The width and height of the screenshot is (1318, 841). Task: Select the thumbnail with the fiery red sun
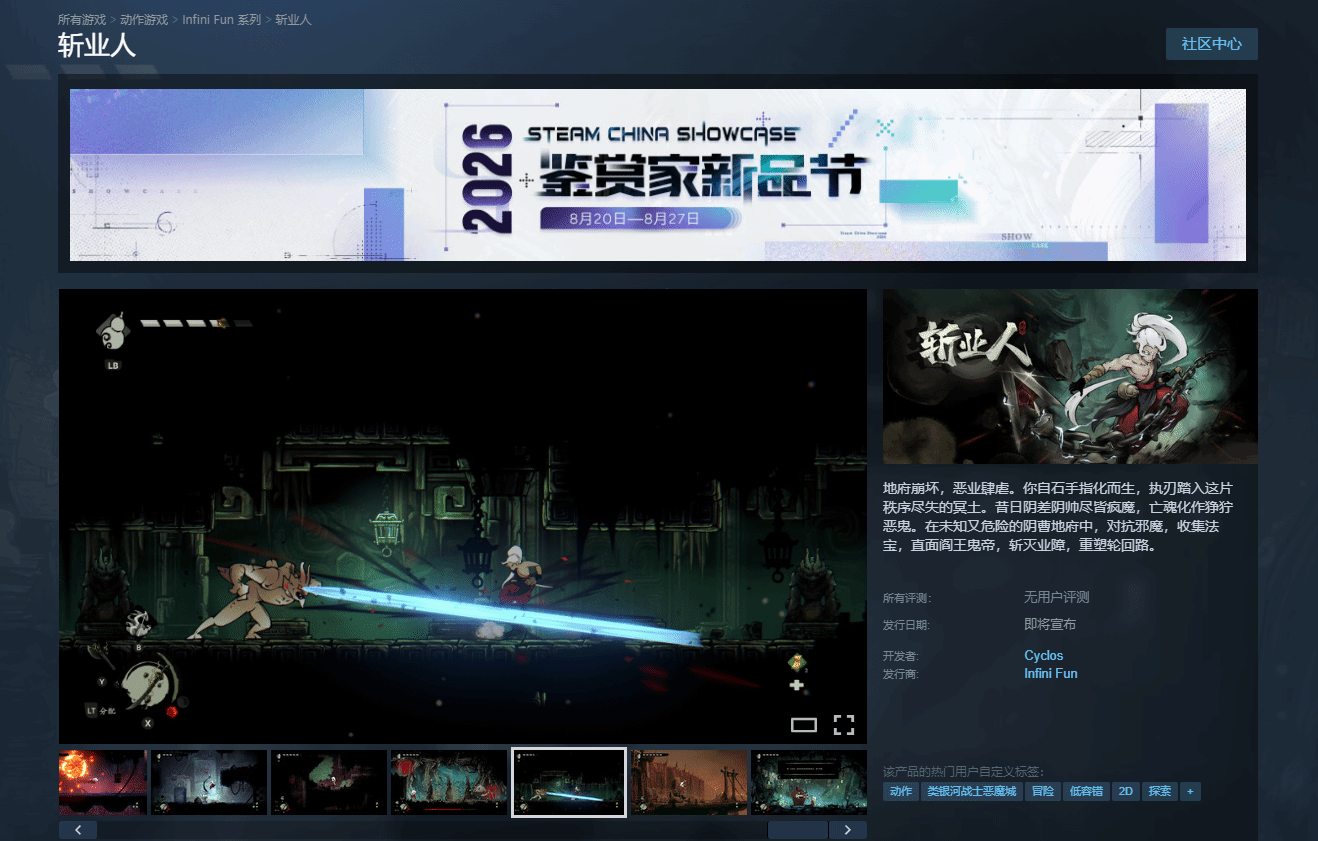point(103,782)
